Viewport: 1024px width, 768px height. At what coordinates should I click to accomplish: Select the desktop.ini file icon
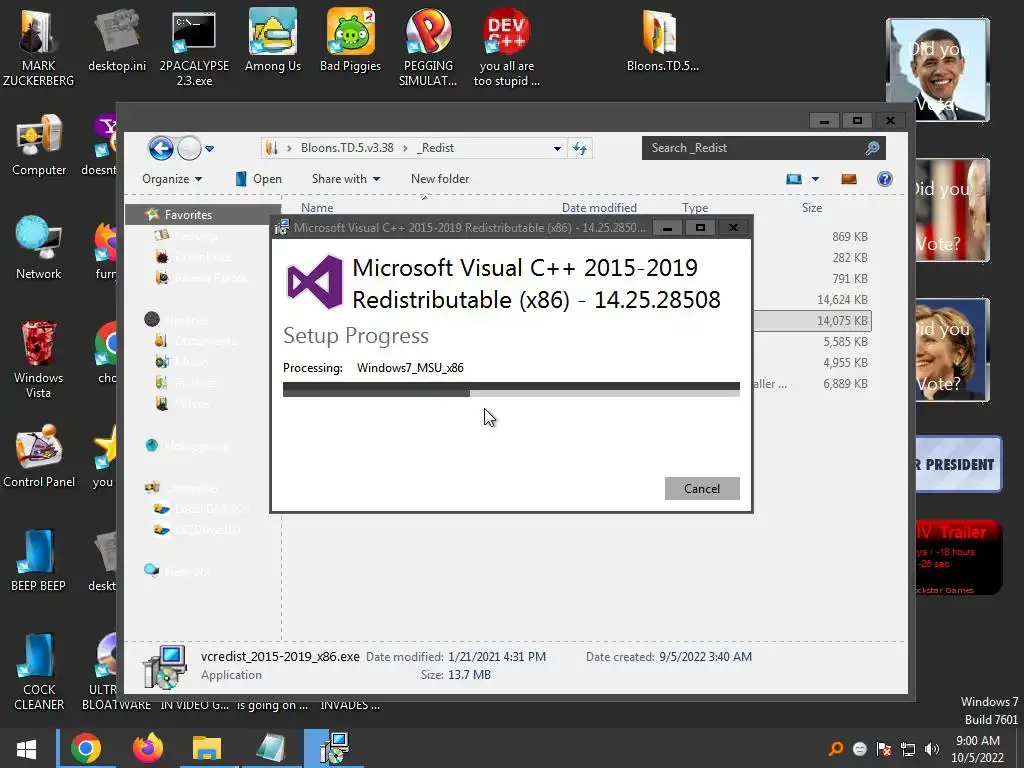(x=117, y=40)
